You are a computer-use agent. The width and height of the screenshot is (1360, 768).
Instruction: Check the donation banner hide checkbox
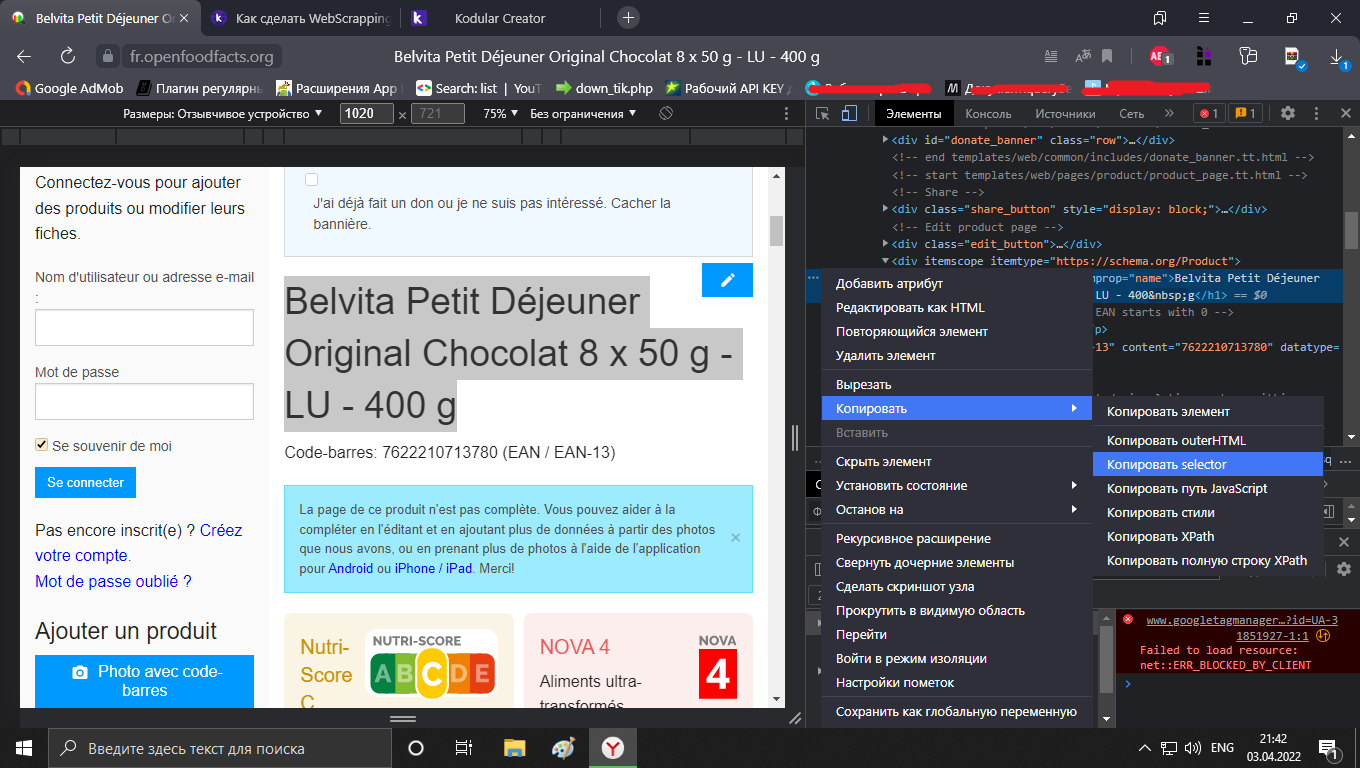click(312, 180)
